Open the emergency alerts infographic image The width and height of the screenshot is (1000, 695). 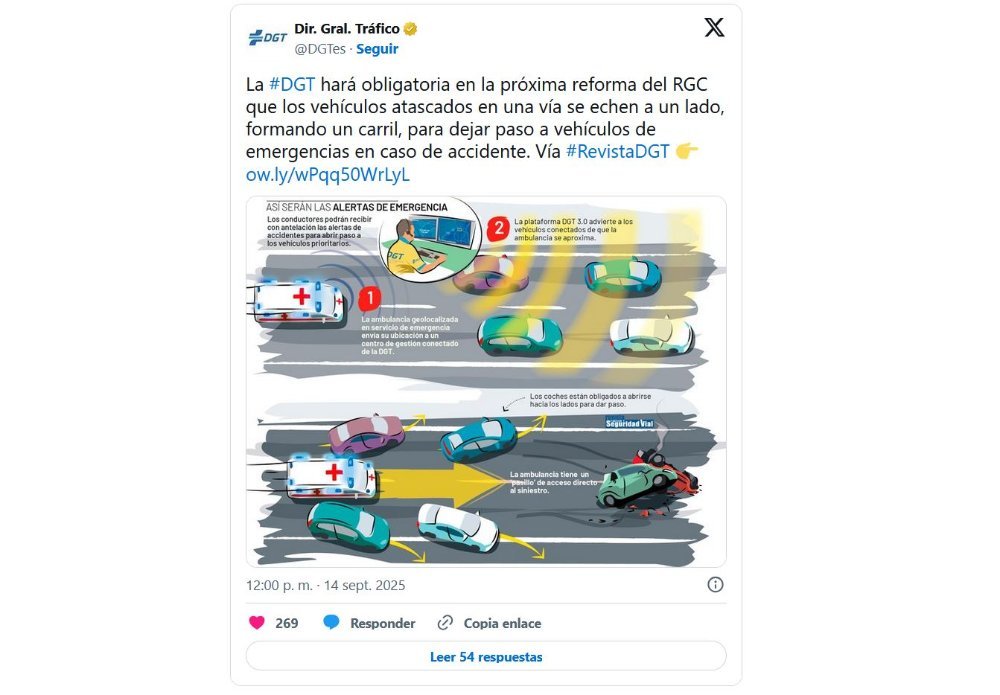pos(486,381)
